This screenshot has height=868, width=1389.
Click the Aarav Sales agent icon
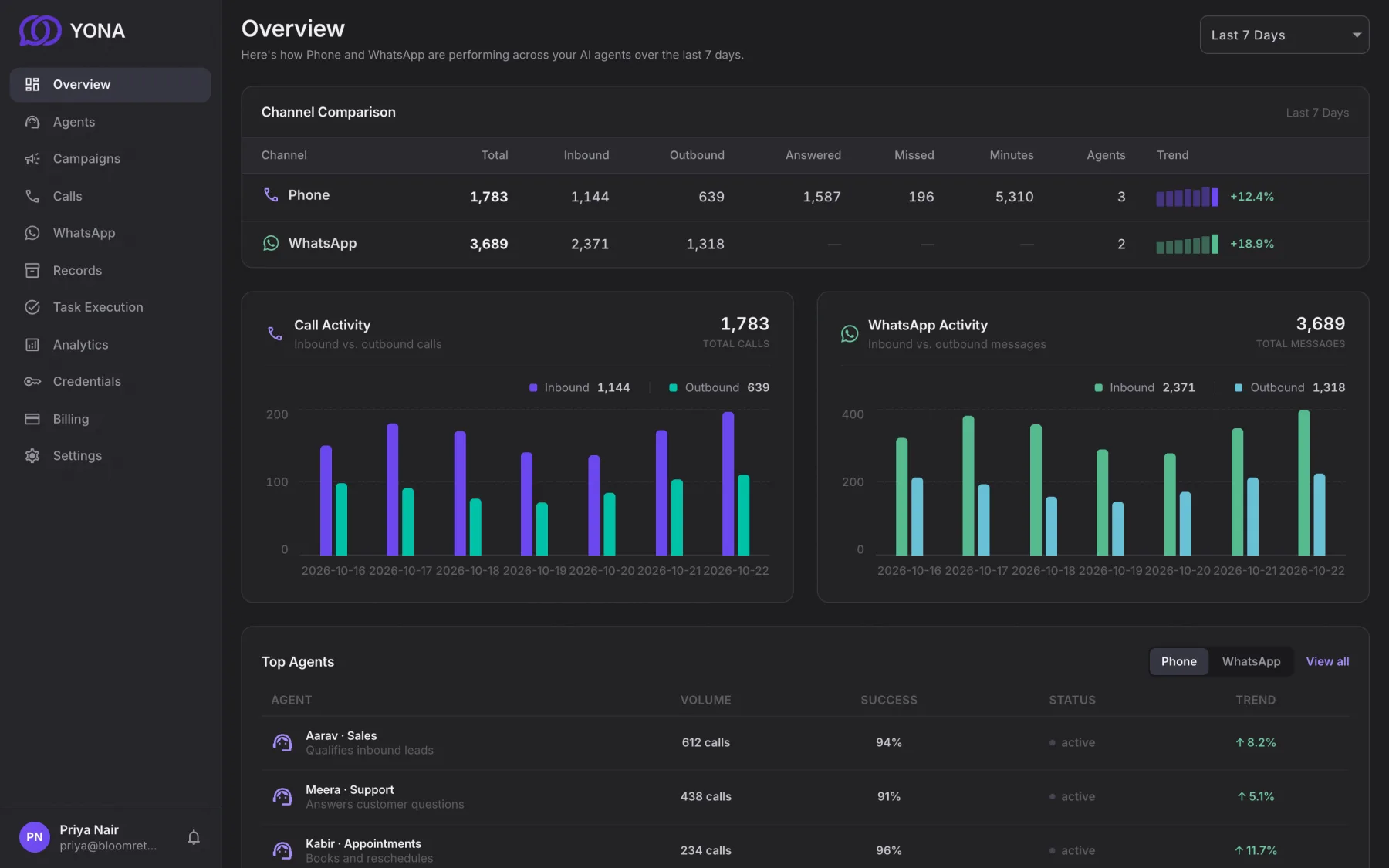pyautogui.click(x=282, y=742)
